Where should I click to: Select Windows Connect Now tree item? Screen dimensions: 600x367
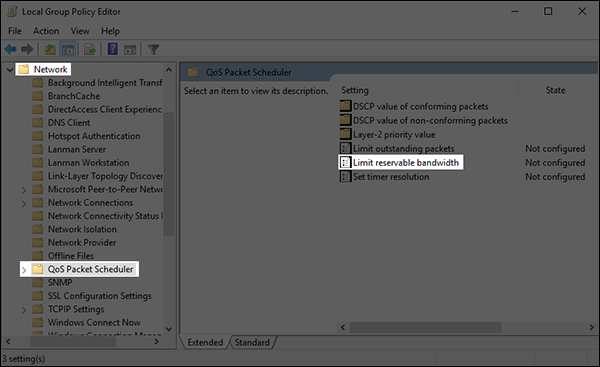[x=94, y=323]
